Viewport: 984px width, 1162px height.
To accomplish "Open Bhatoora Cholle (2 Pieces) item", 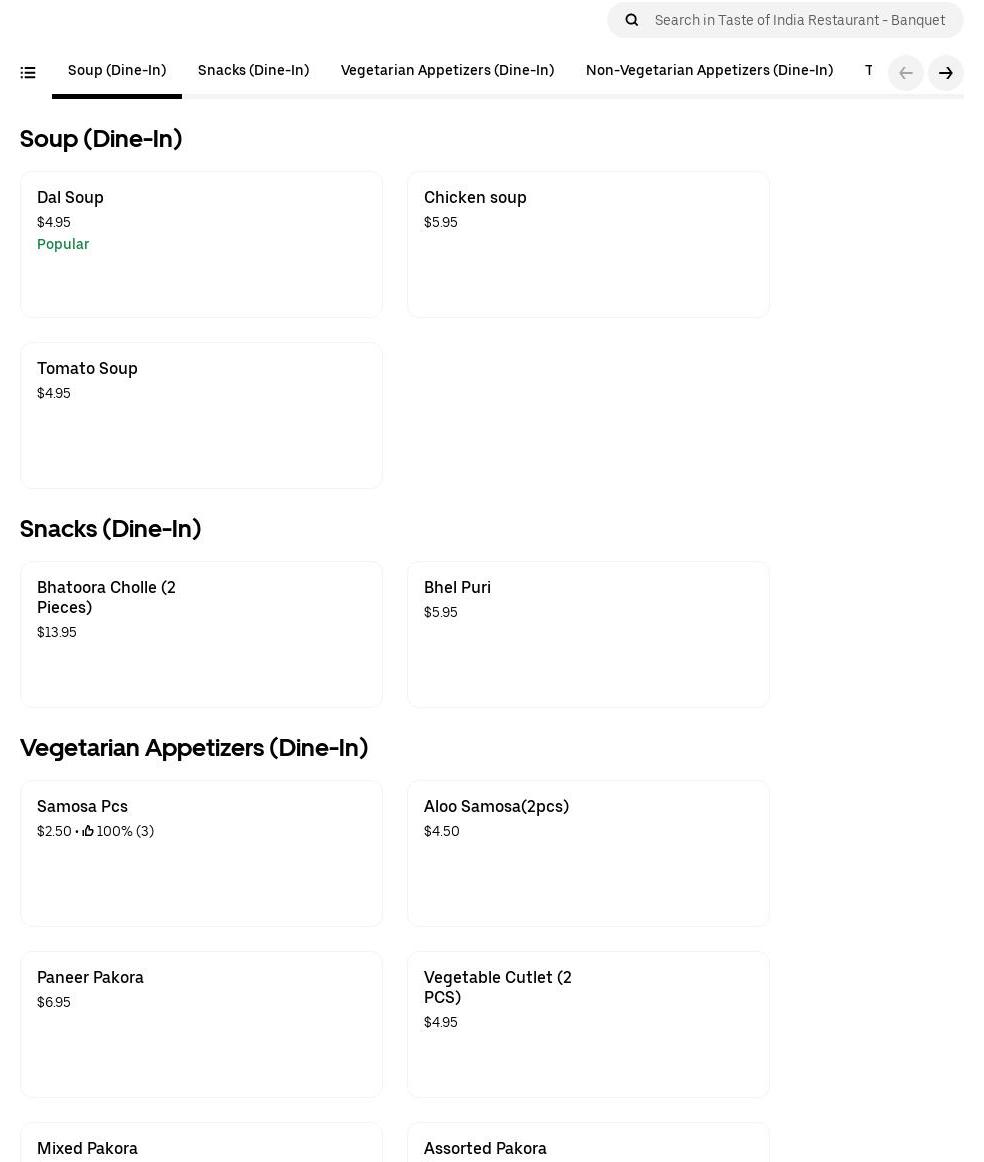I will (201, 634).
